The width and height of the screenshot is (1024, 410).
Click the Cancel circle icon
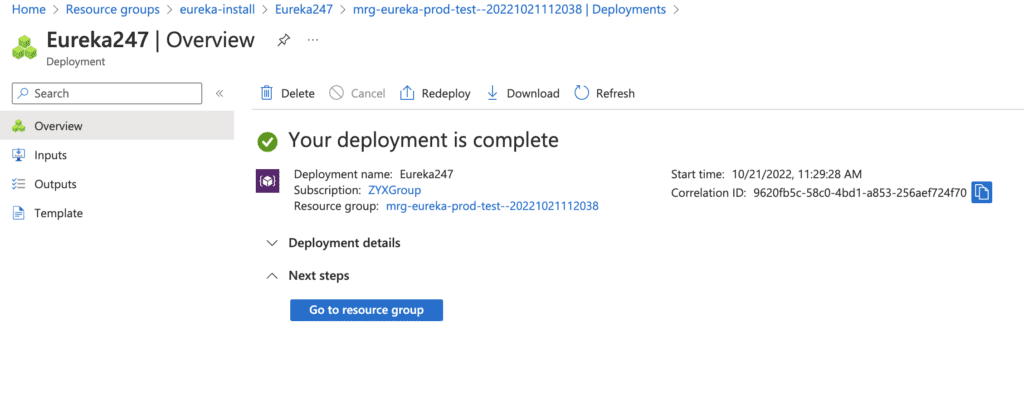point(336,93)
